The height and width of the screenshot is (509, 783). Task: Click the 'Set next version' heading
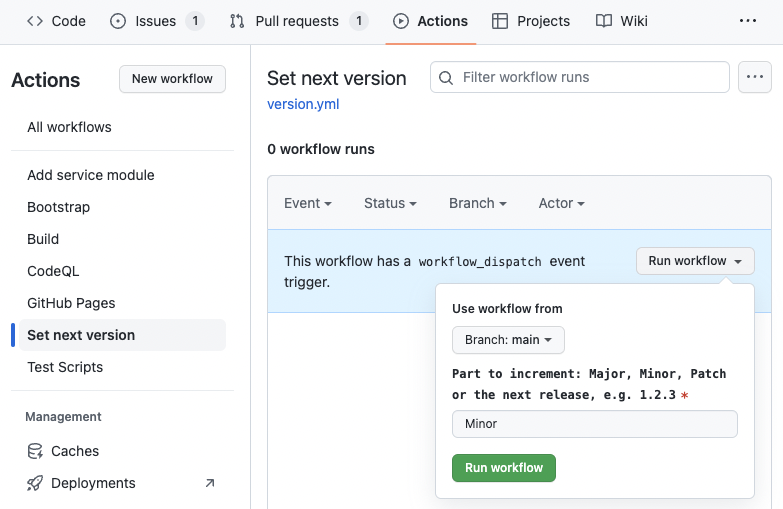click(x=337, y=78)
